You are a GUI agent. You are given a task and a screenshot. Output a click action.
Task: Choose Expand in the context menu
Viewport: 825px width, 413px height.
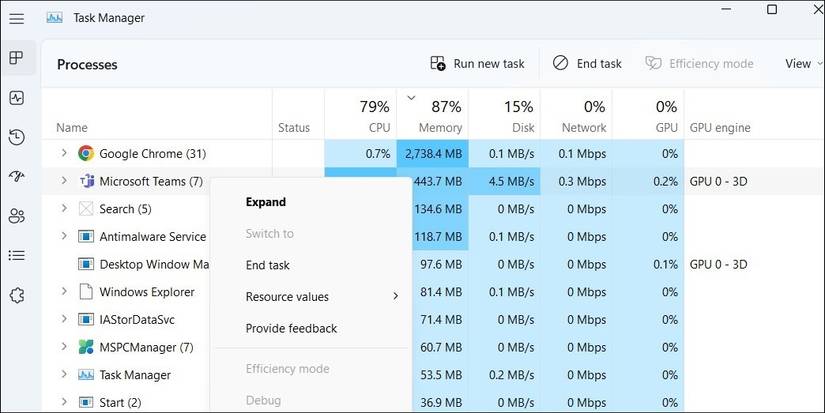pyautogui.click(x=266, y=202)
